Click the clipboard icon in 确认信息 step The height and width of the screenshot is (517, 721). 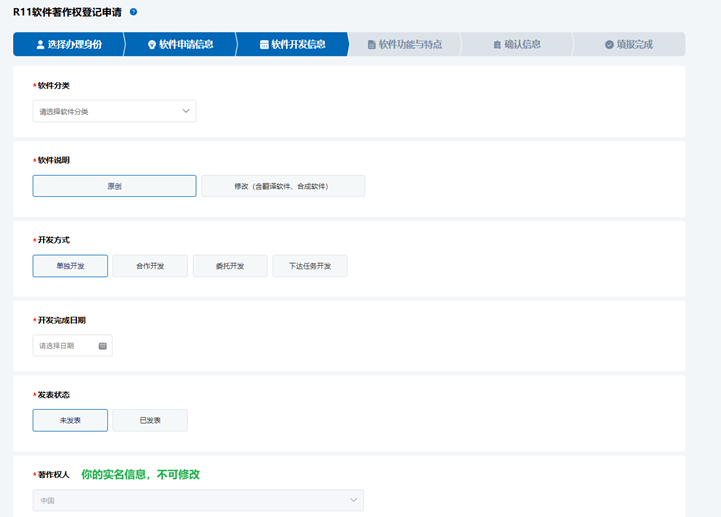497,45
